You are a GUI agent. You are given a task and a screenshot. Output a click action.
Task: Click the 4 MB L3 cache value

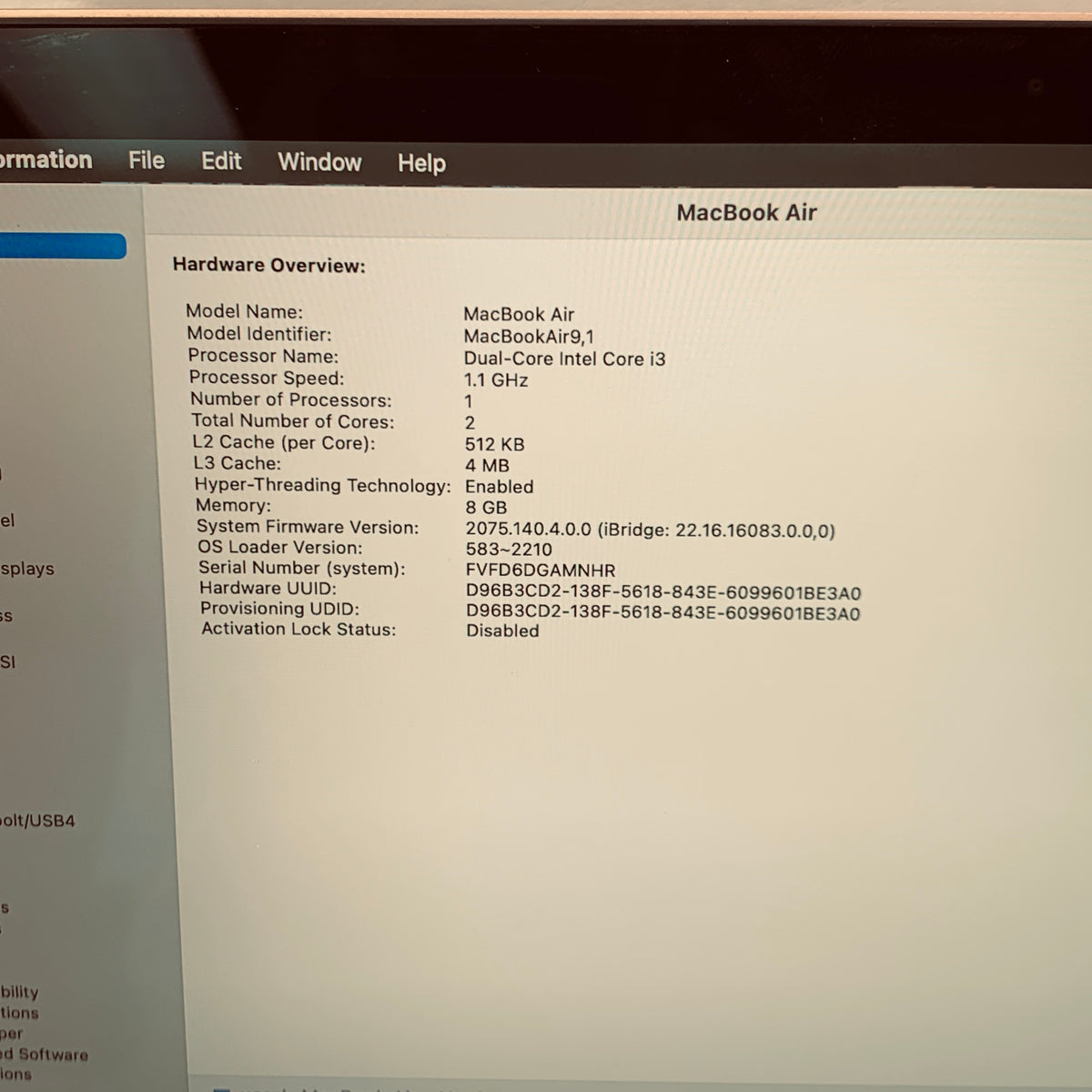[x=487, y=465]
